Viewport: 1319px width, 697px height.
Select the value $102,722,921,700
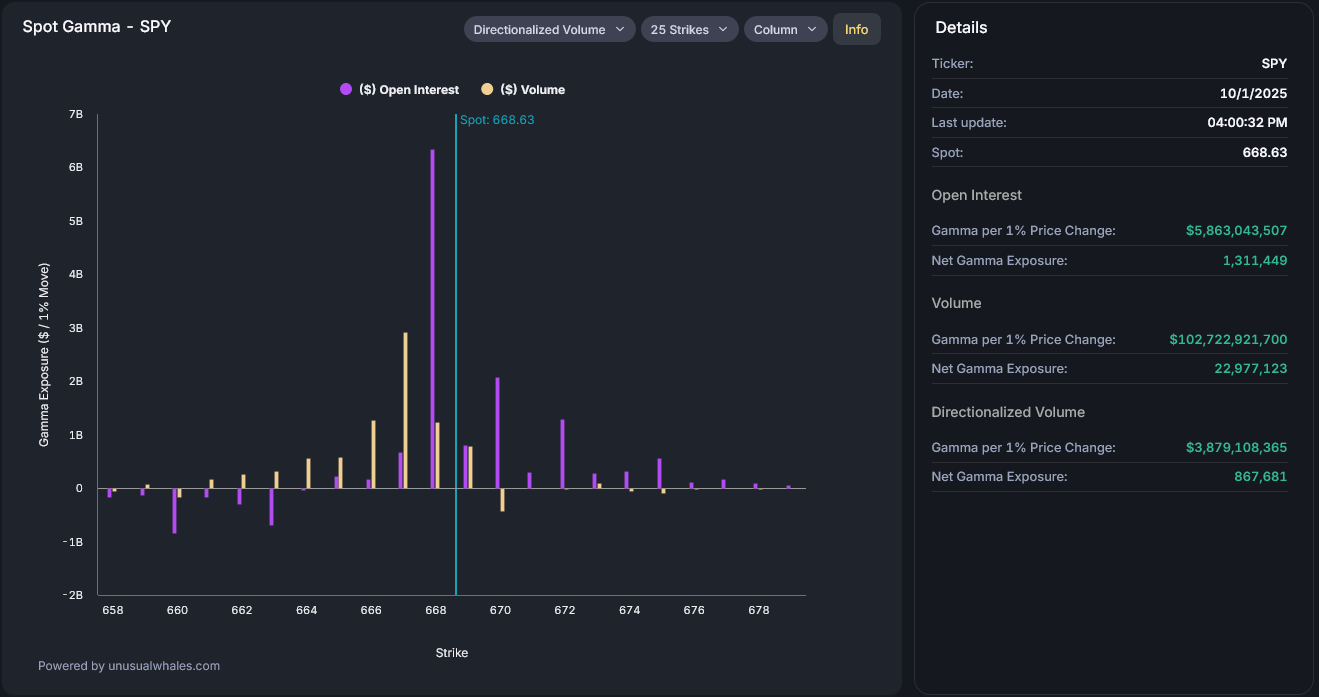(x=1228, y=340)
